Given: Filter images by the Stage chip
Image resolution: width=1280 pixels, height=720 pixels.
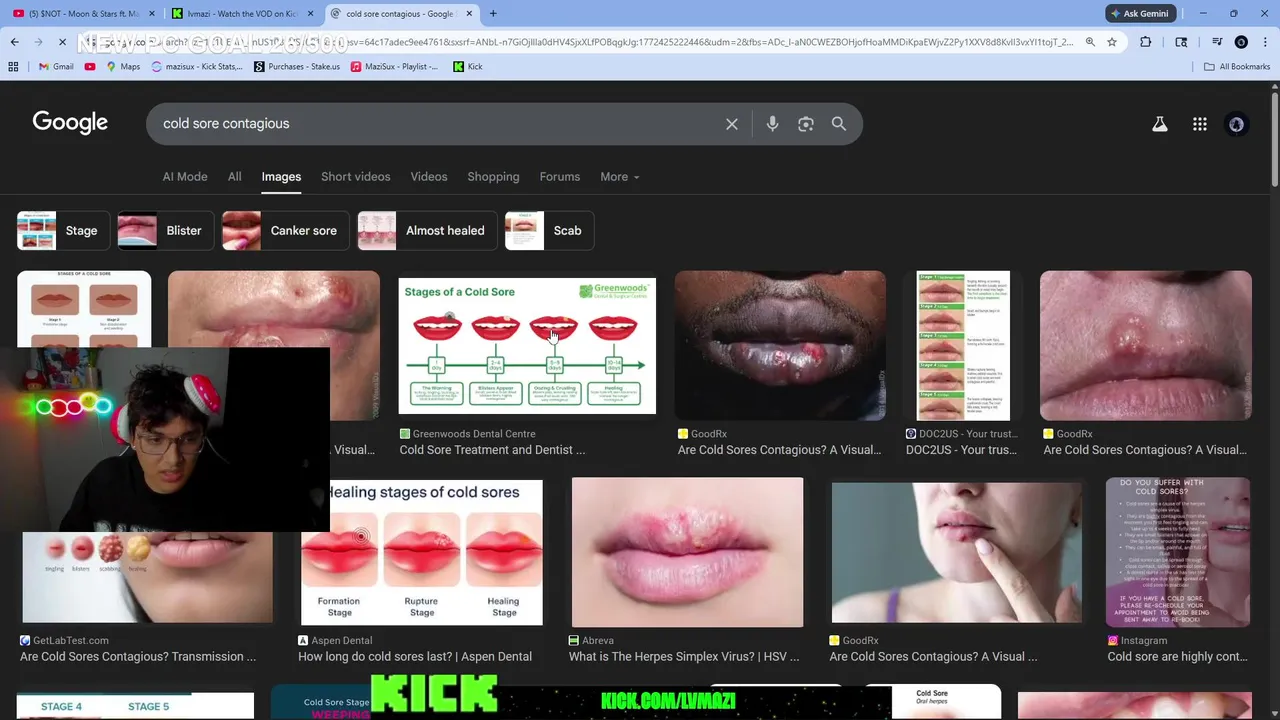Looking at the screenshot, I should (x=63, y=230).
